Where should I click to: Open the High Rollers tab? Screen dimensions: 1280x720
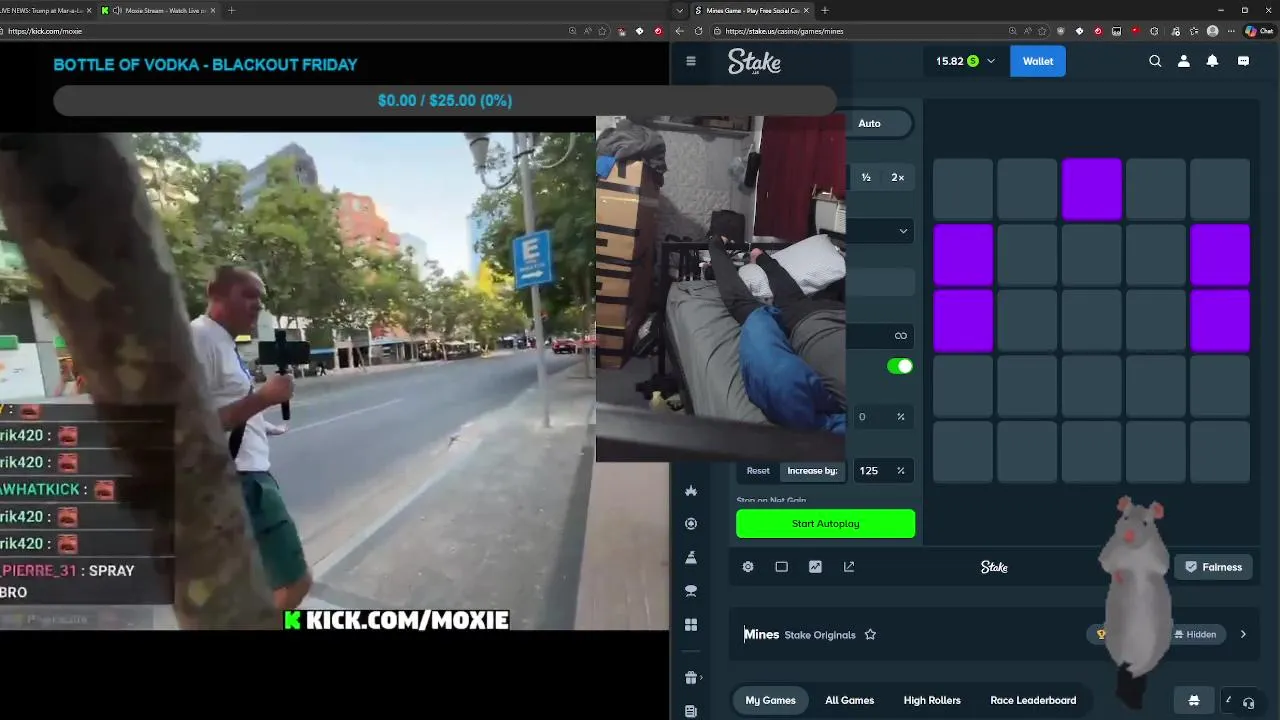[932, 700]
